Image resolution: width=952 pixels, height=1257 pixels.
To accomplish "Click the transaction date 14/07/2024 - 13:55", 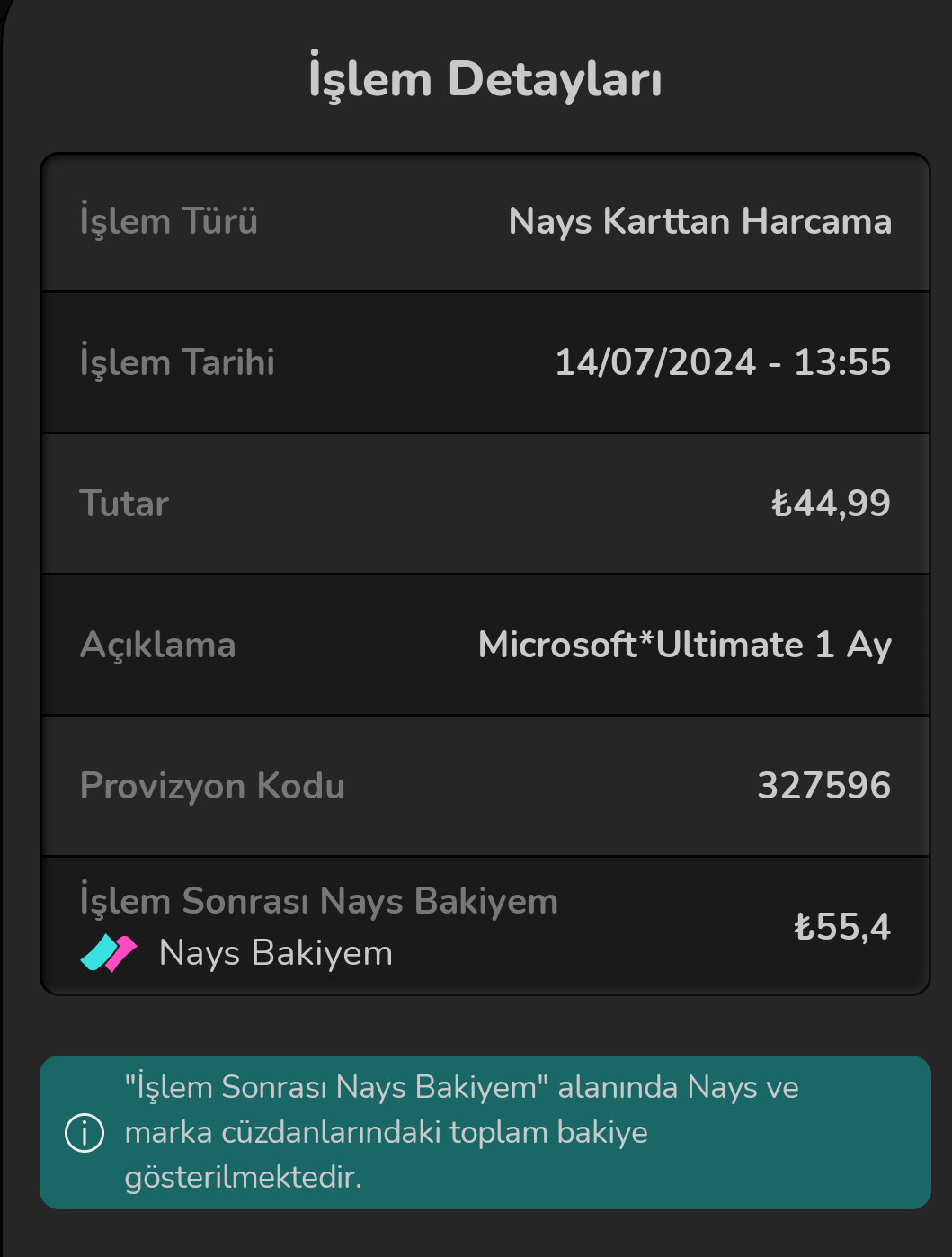I will point(722,362).
